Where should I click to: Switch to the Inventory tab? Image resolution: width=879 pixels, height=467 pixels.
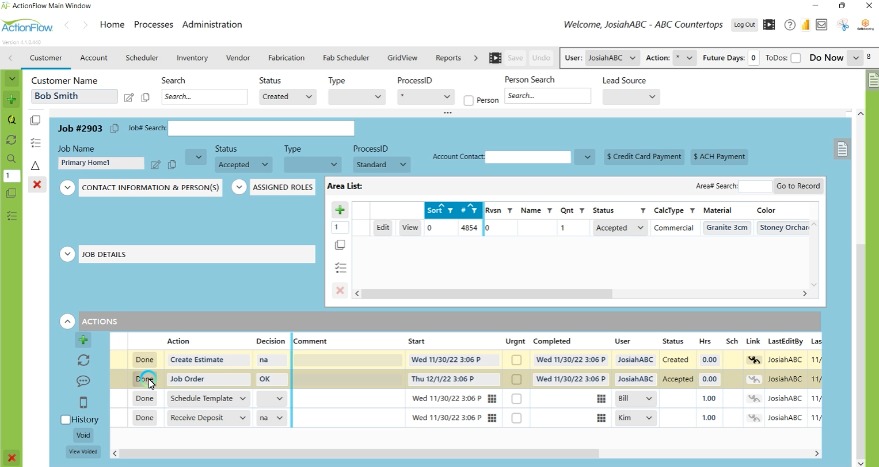pyautogui.click(x=192, y=58)
